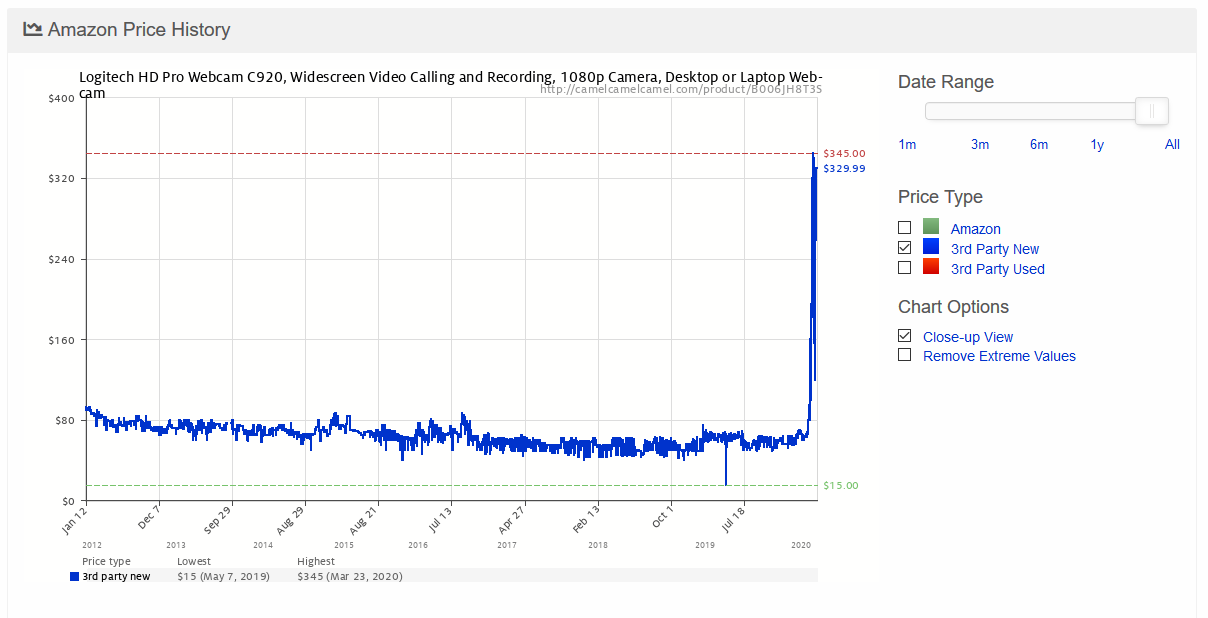Click the blue 3rd Party New swatch

[931, 246]
